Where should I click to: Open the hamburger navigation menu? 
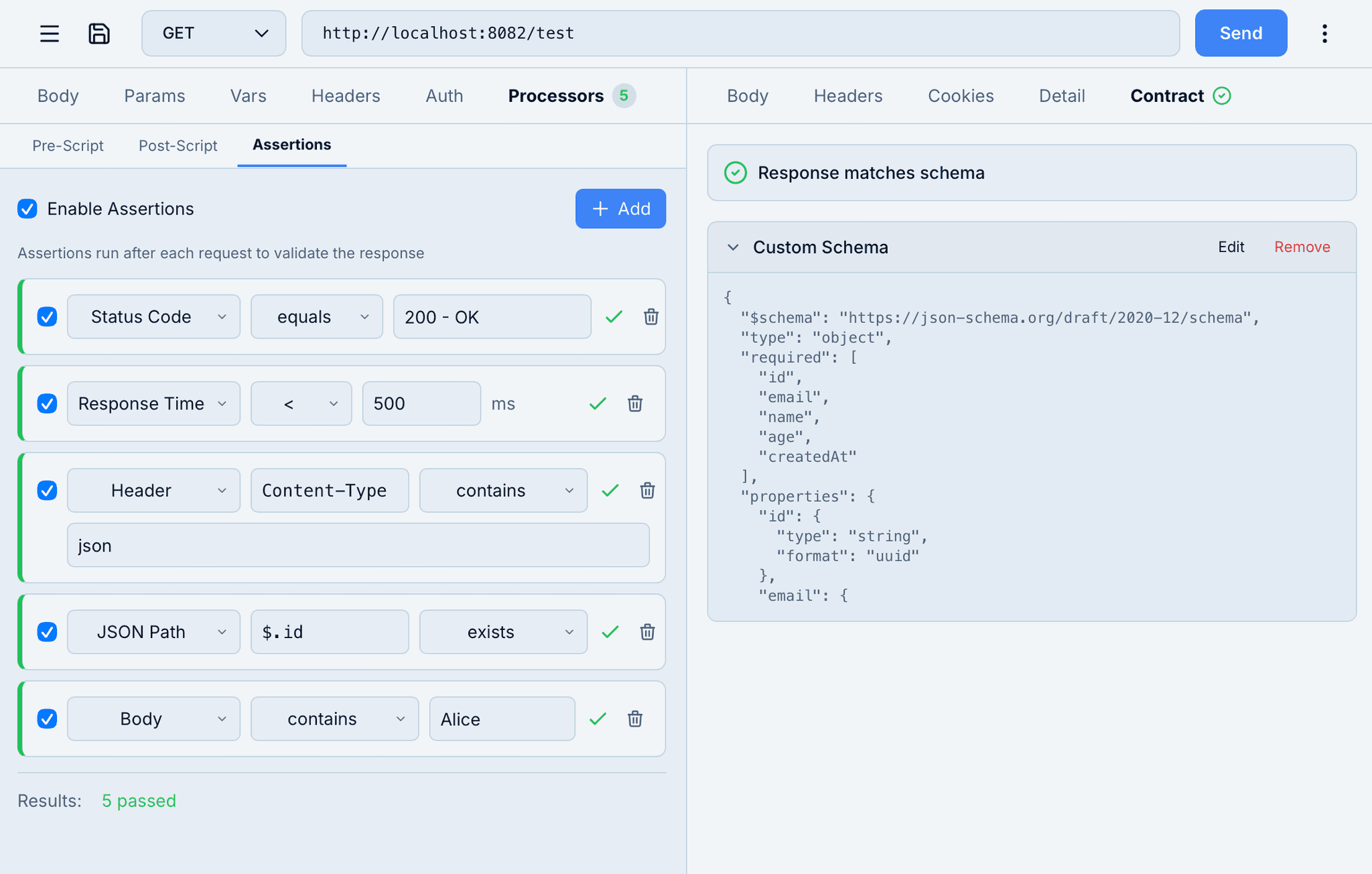[x=50, y=33]
